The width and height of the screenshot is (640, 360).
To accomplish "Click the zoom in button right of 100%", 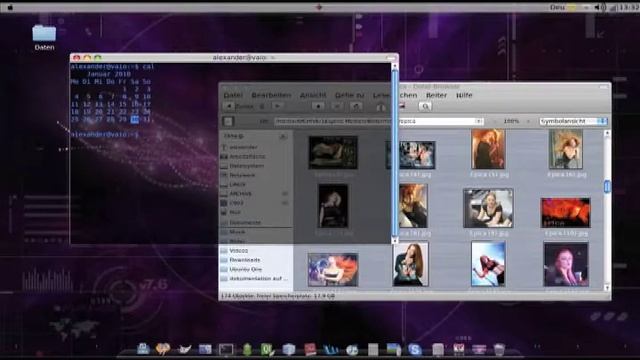I will tap(528, 121).
